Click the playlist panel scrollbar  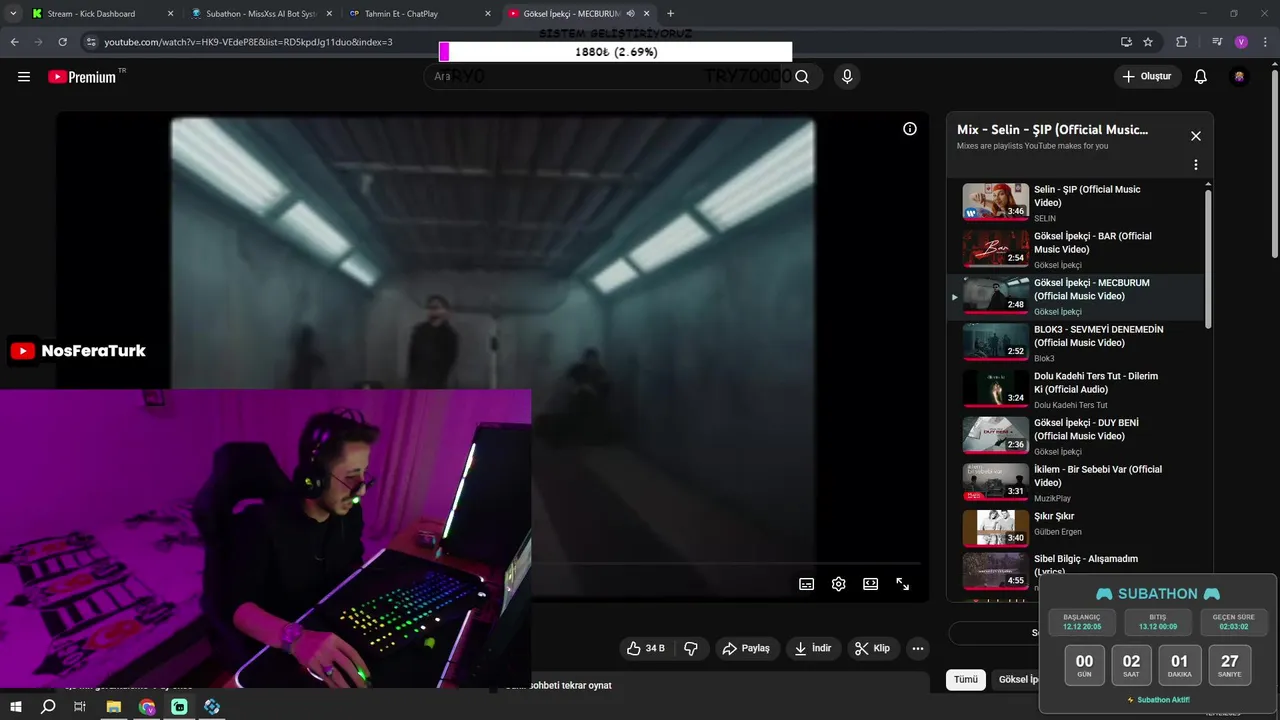pyautogui.click(x=1208, y=260)
